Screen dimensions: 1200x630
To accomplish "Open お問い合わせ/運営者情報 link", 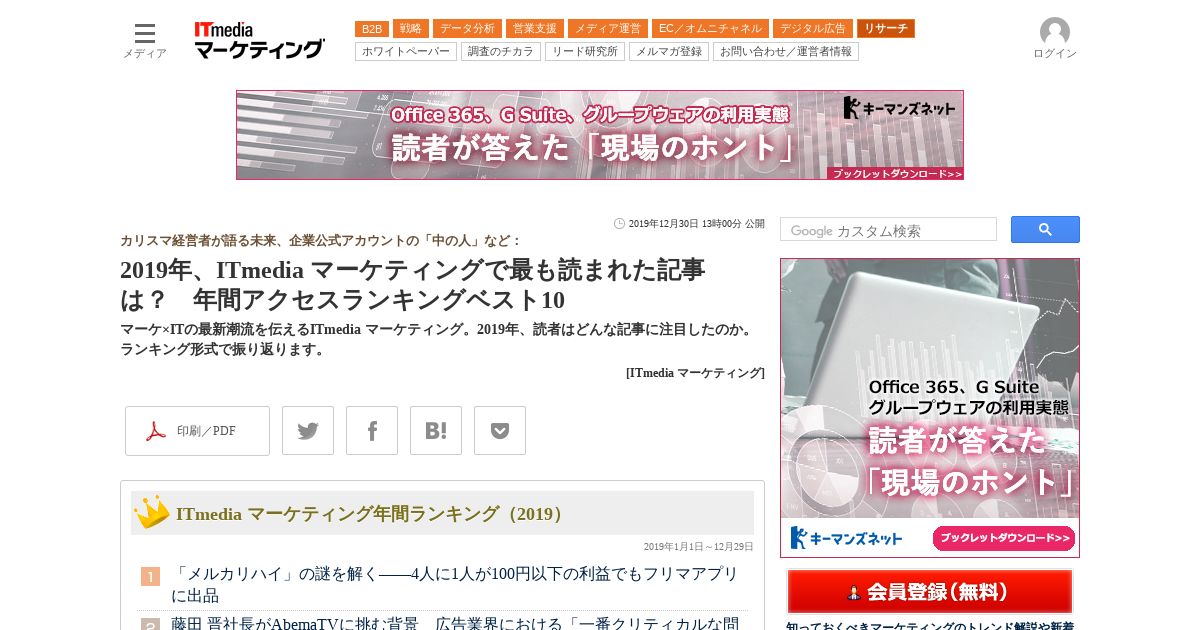I will 786,52.
